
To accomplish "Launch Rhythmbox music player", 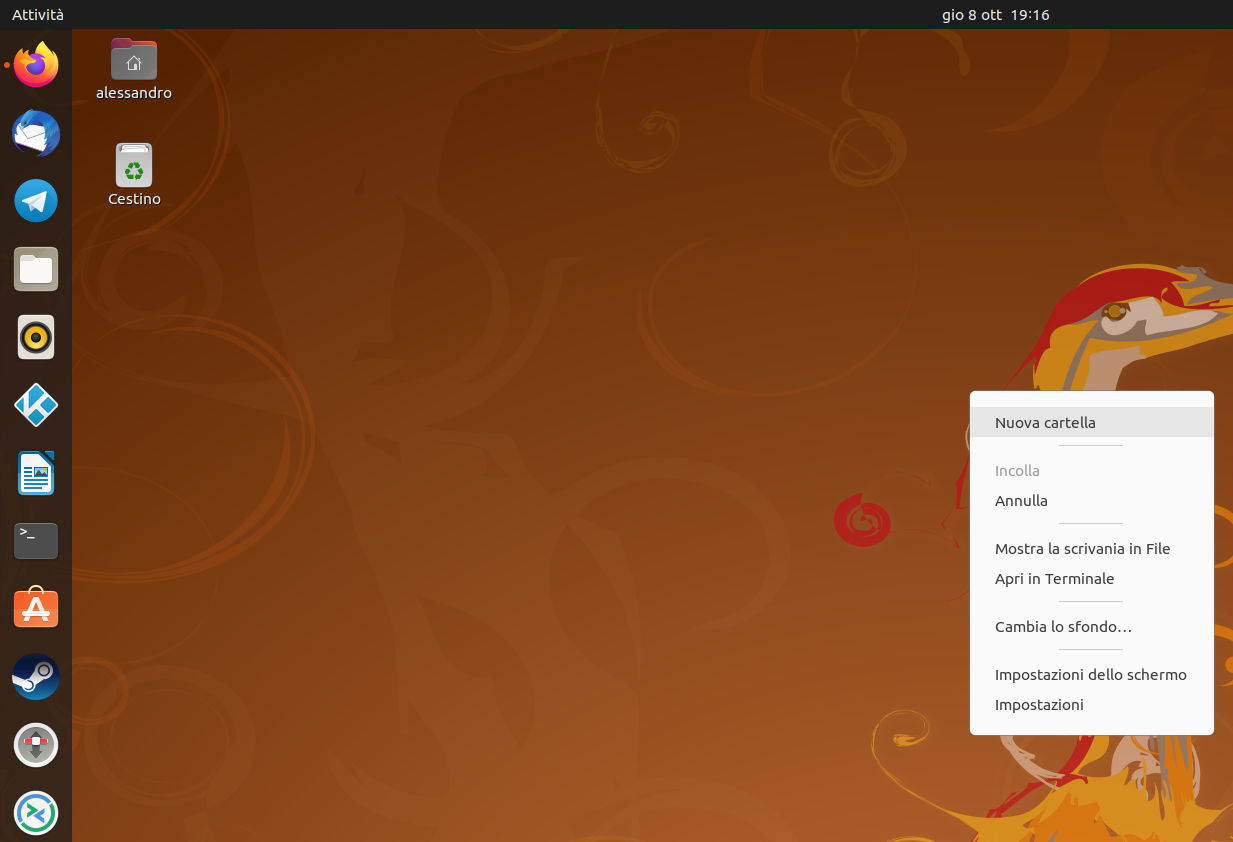I will 36,337.
